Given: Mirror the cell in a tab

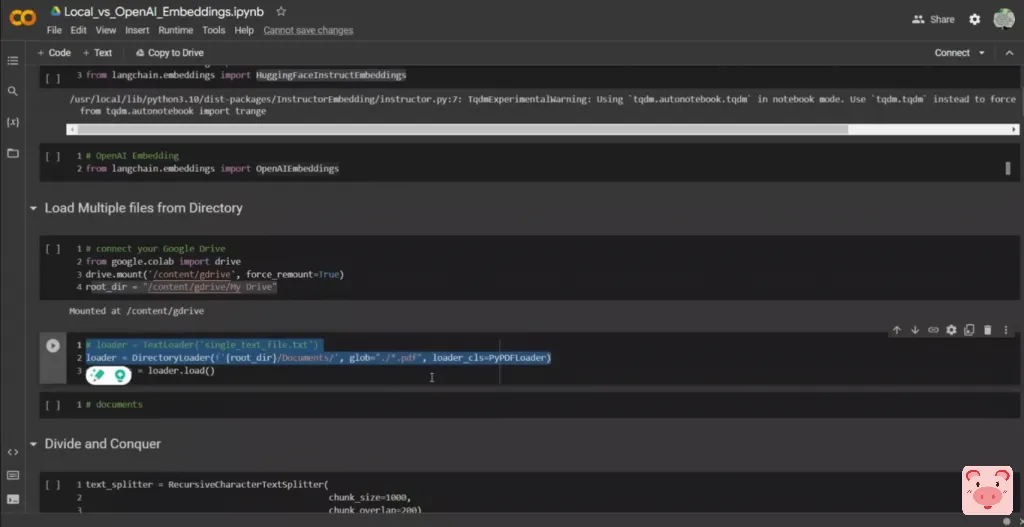Looking at the screenshot, I should click(x=969, y=330).
